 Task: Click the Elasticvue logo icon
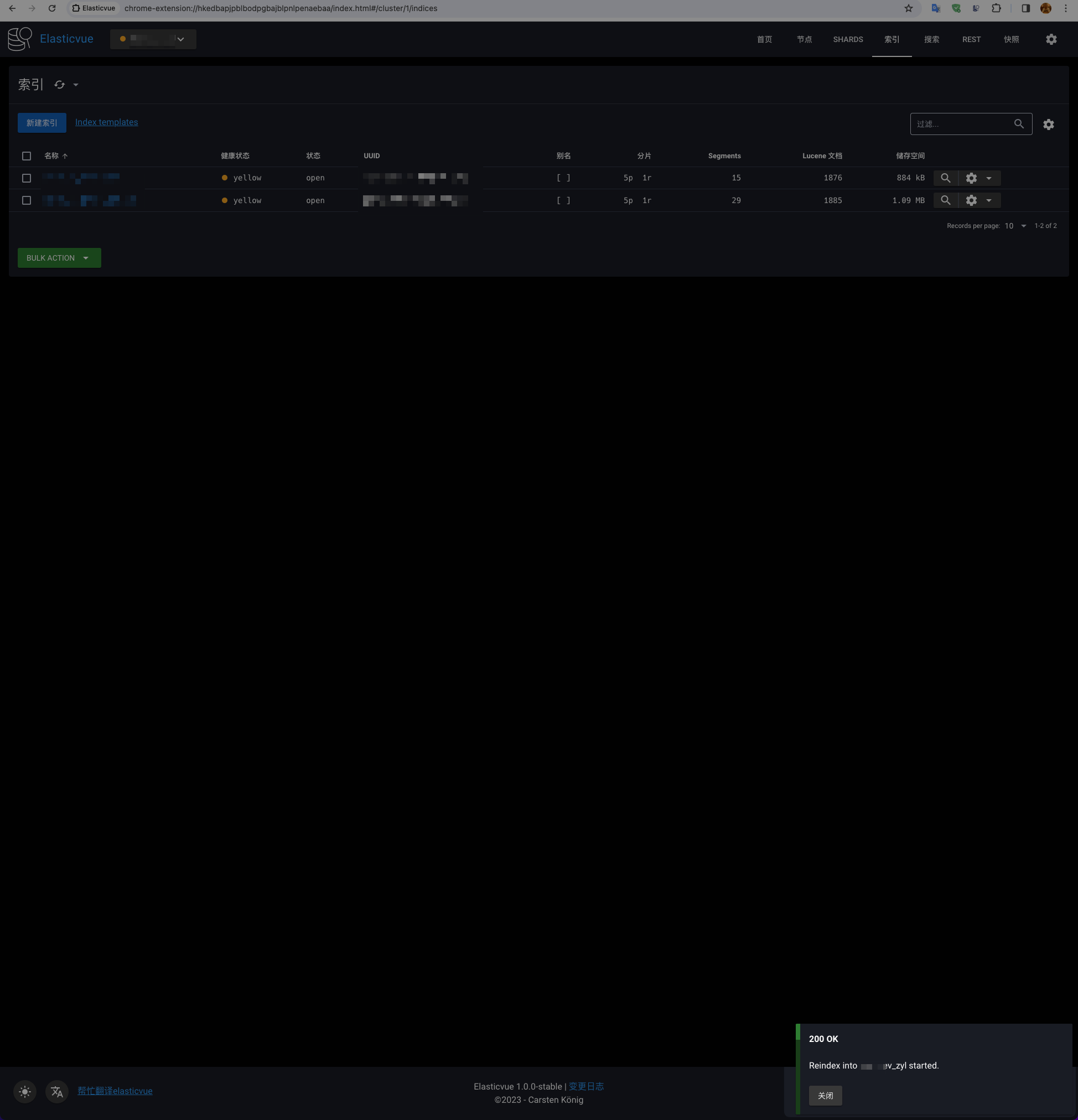[20, 39]
